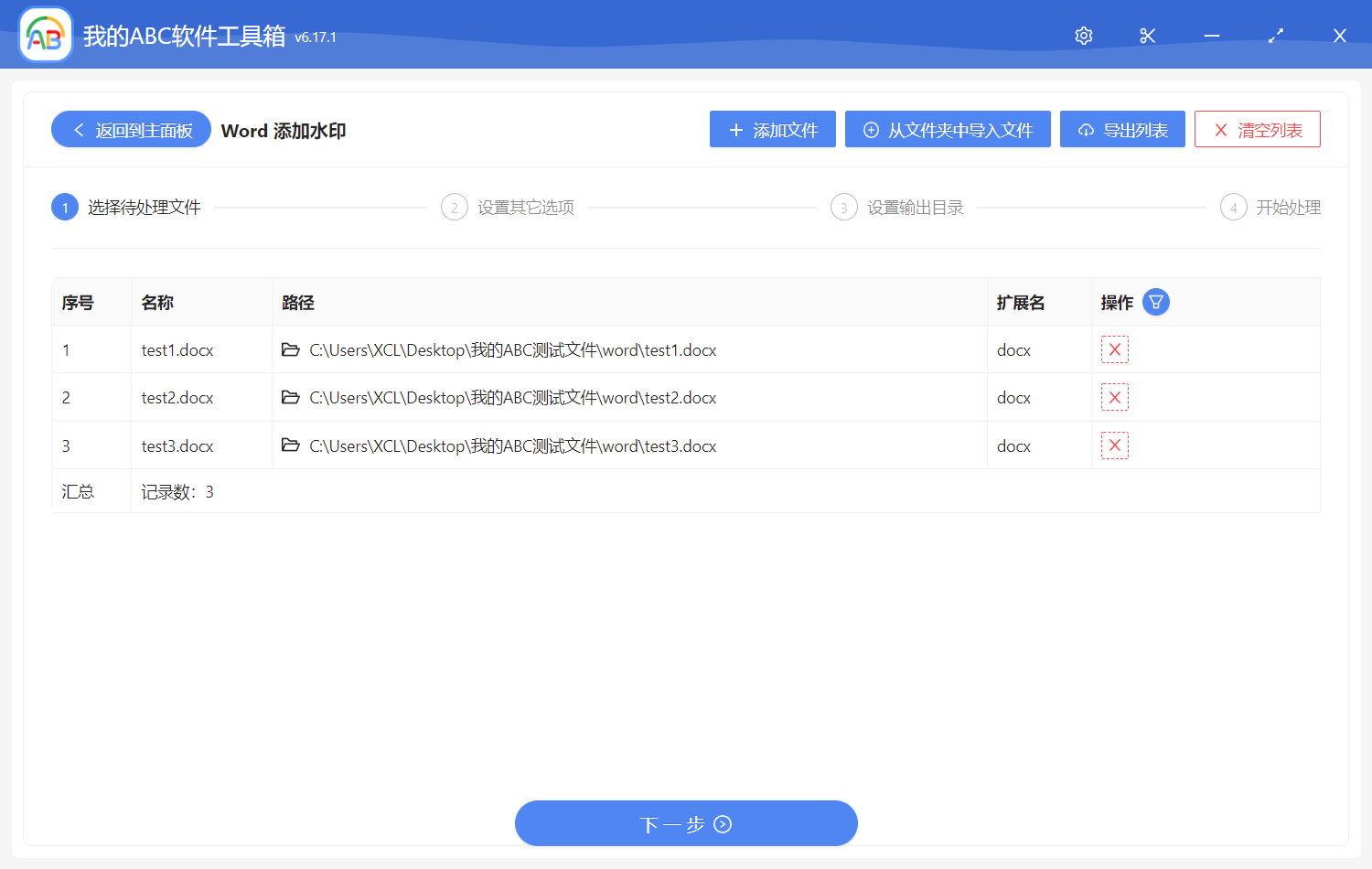
Task: Click the resize arrows icon in title bar
Action: (1275, 36)
